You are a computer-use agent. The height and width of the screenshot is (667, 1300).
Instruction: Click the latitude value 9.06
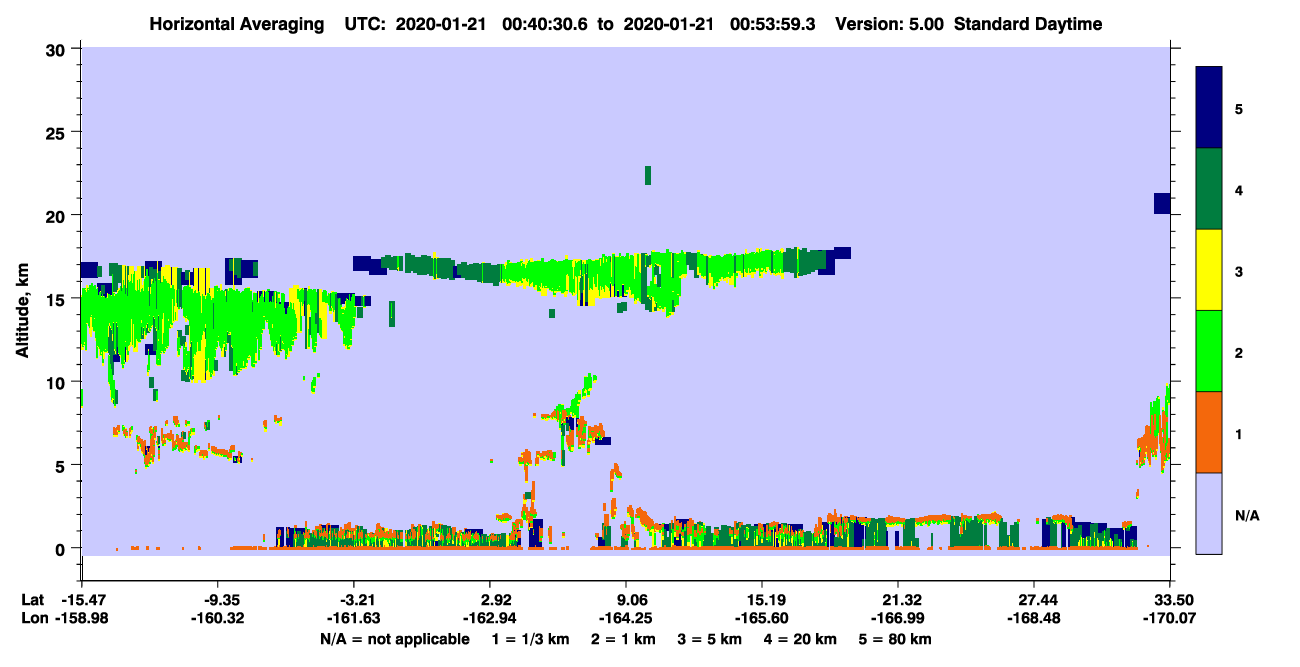coord(632,600)
